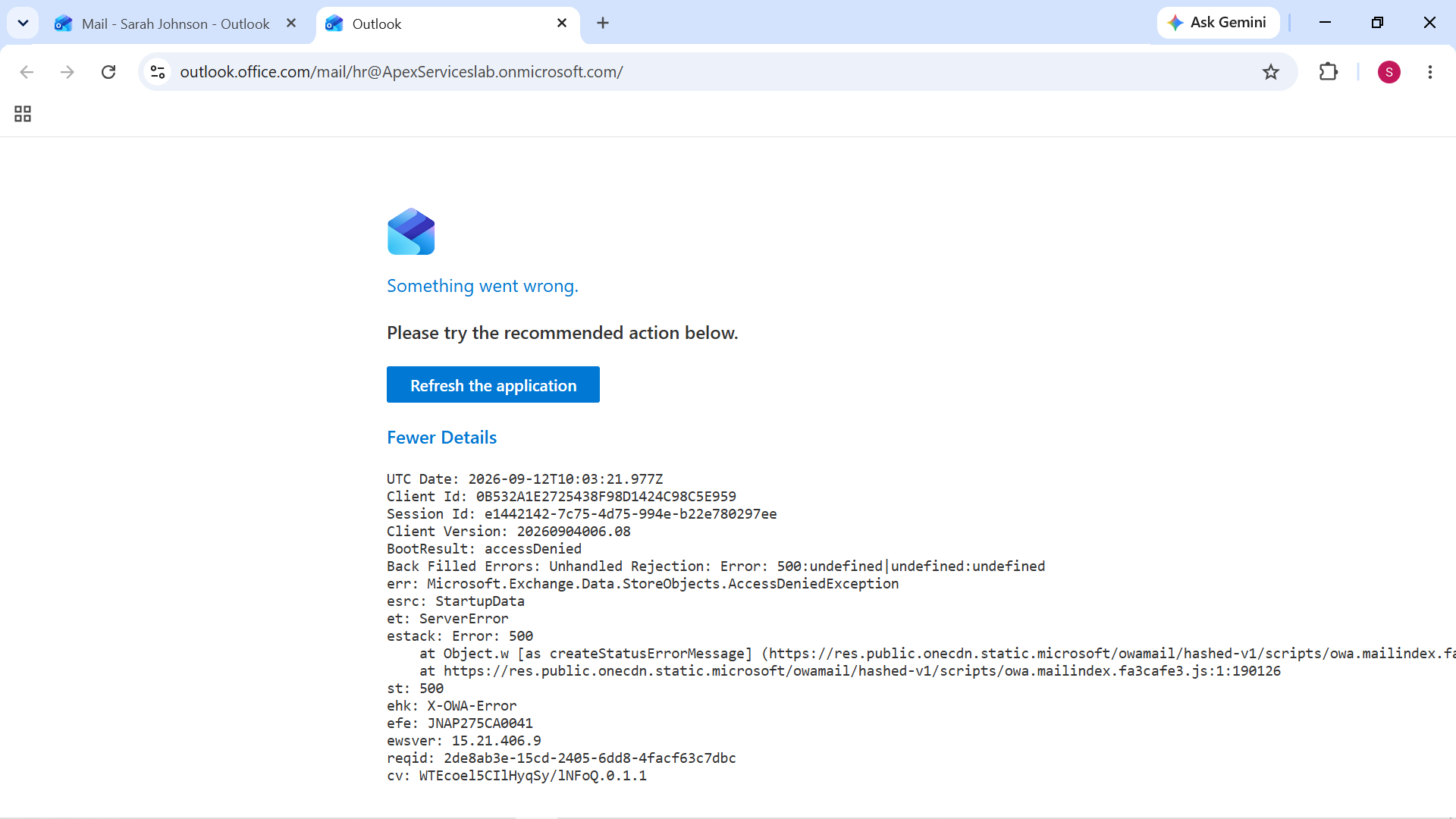Select the Client Version line

[509, 532]
